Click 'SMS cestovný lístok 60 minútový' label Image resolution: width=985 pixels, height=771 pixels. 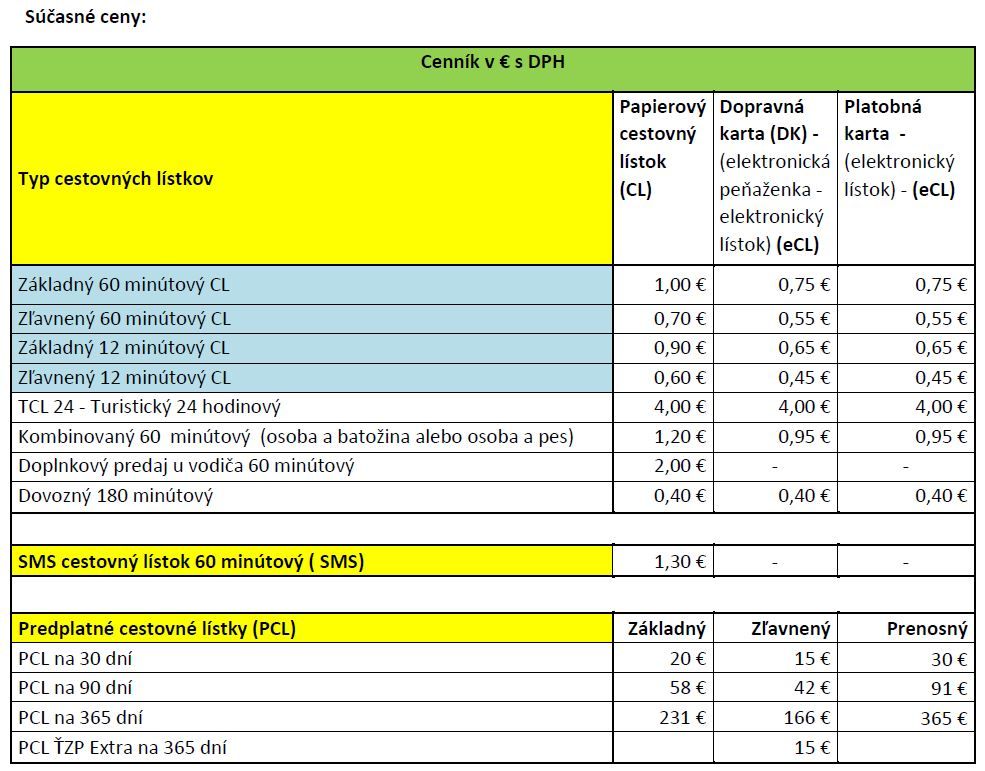coord(191,561)
